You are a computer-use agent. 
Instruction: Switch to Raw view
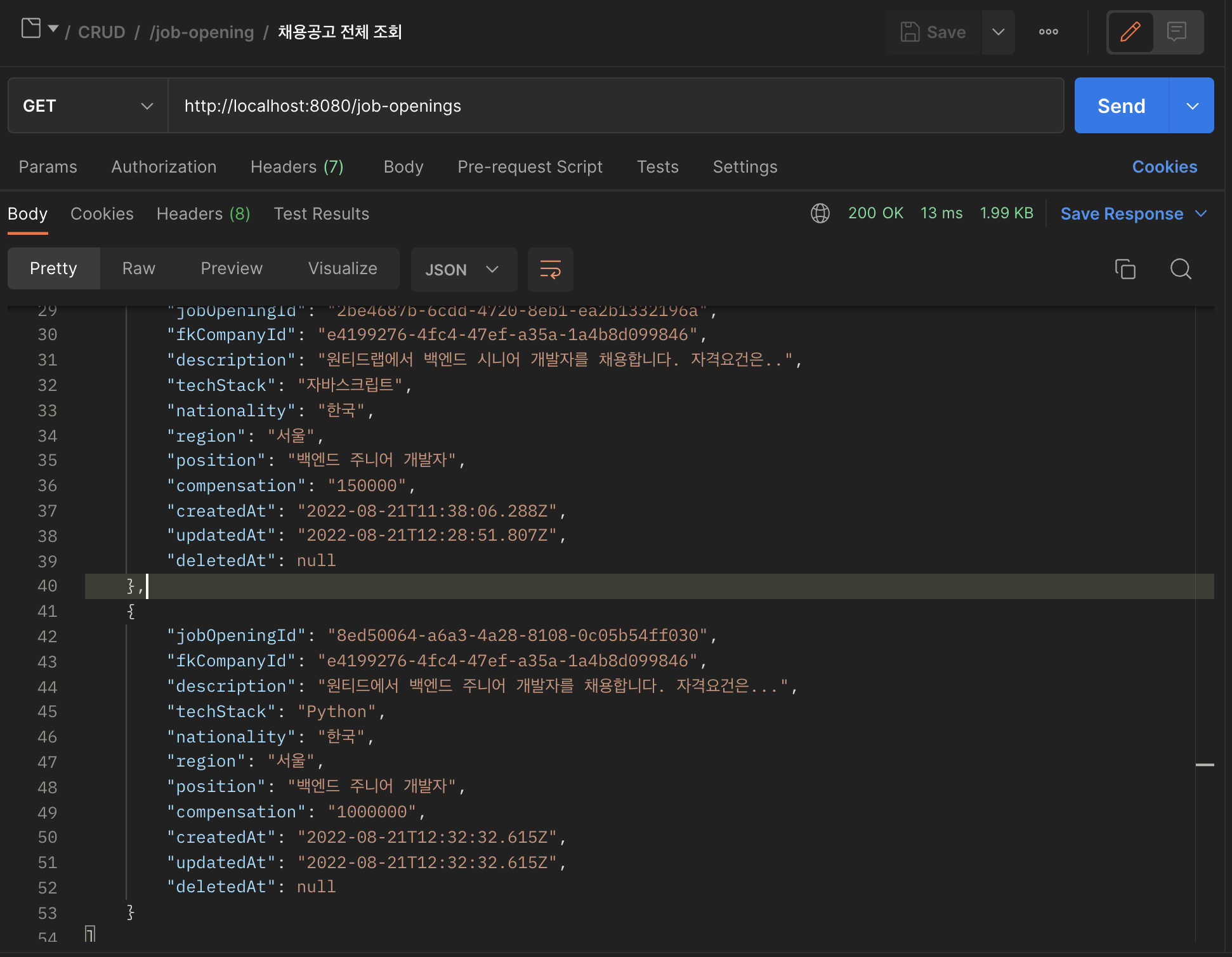[139, 268]
